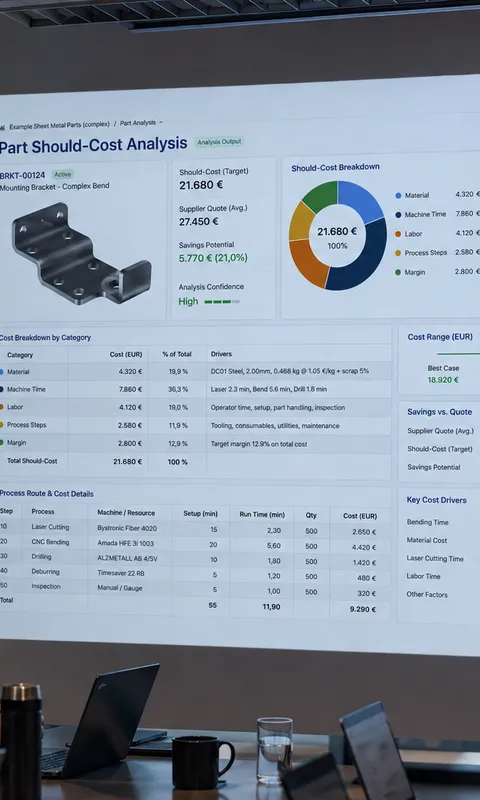Select the Deburring process row
480x800 pixels.
[x=195, y=574]
